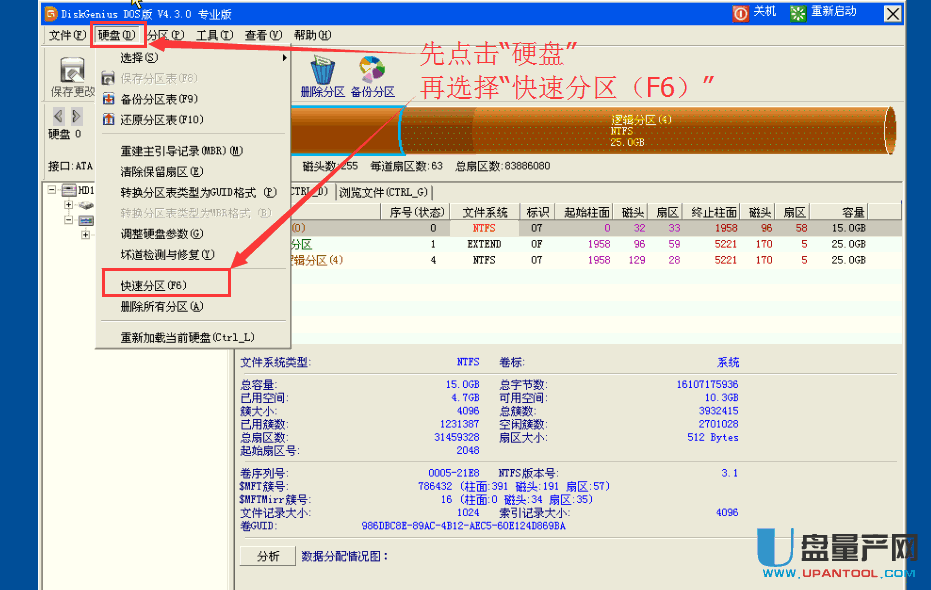931x590 pixels.
Task: Click the Delete Partition (删除分区) trash icon
Action: click(322, 71)
